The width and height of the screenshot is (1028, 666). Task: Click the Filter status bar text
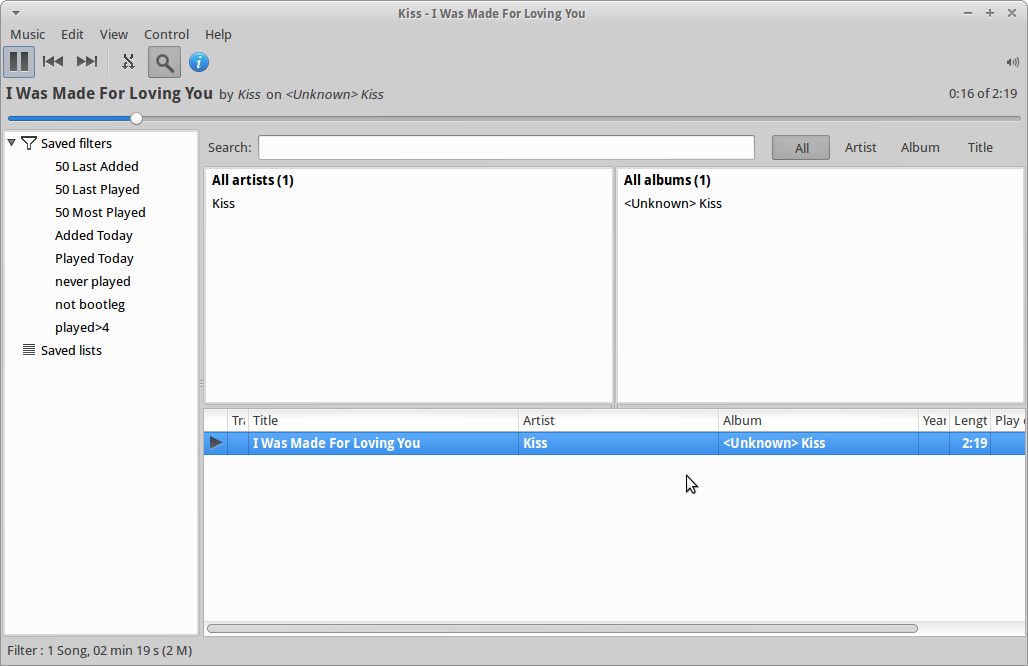(100, 651)
